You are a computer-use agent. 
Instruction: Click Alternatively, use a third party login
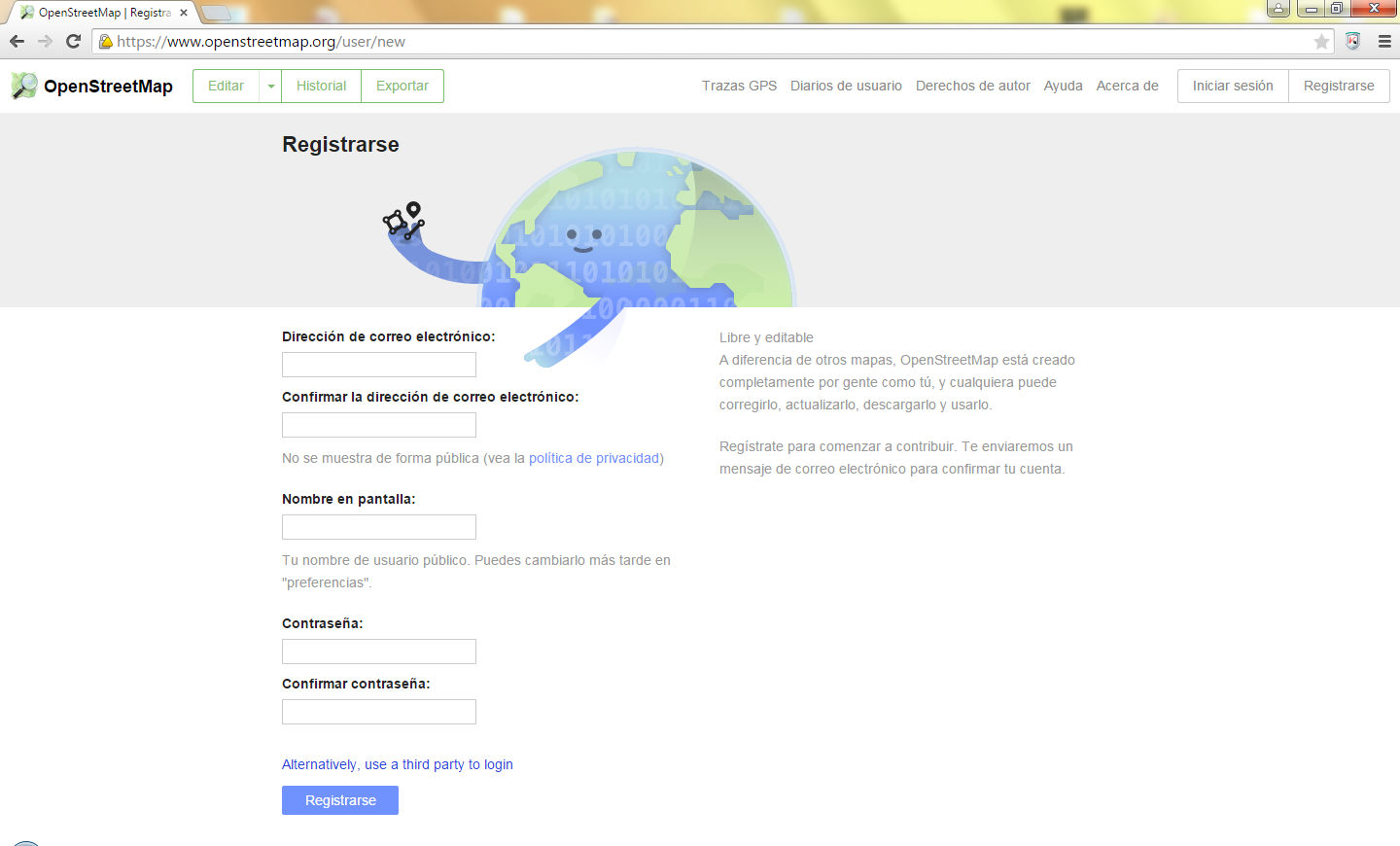tap(398, 764)
